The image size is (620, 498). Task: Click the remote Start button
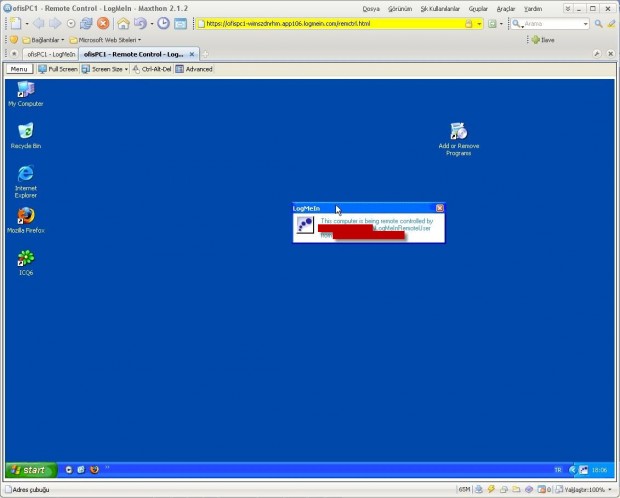(x=31, y=470)
